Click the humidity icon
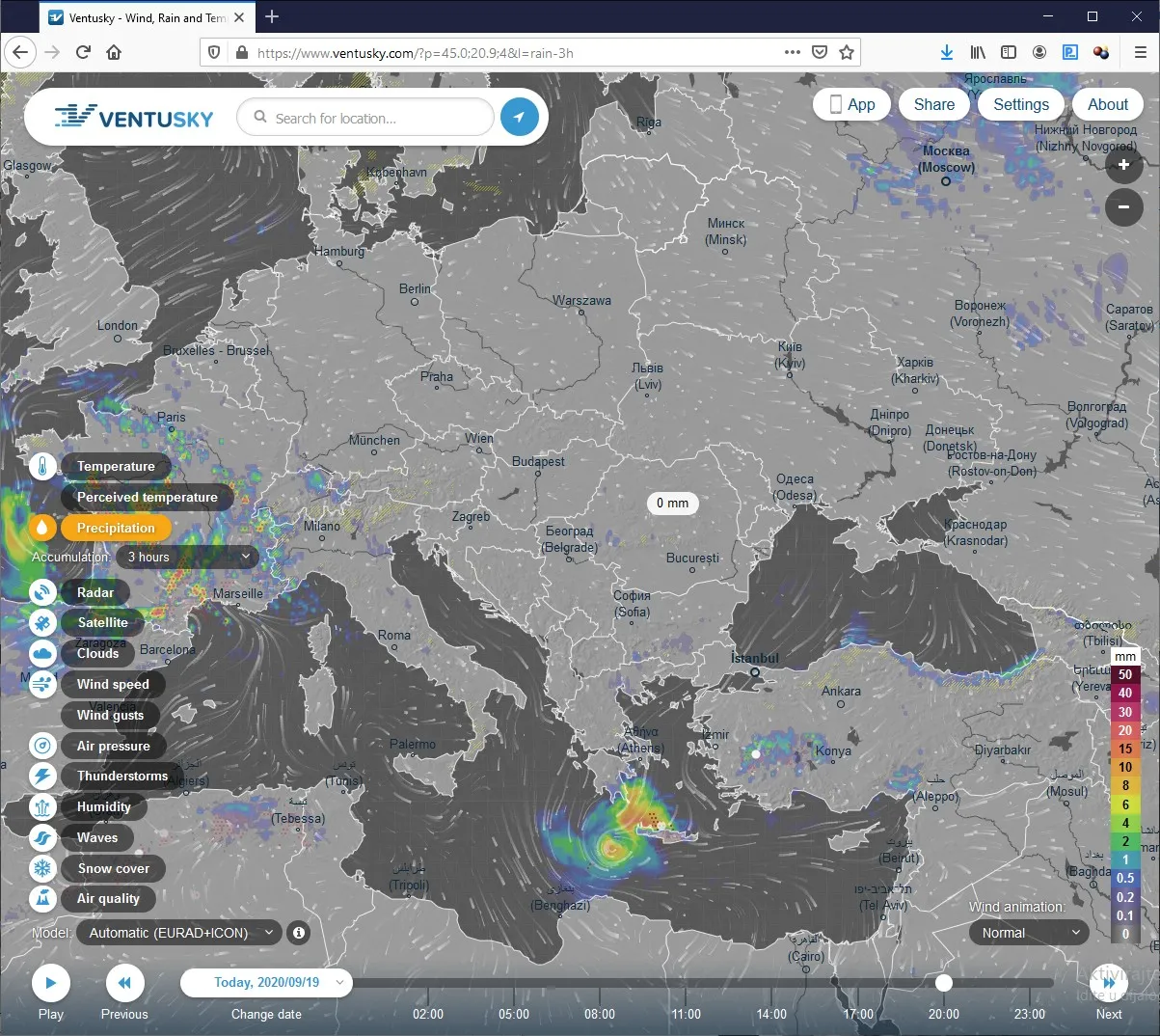1160x1036 pixels. pyautogui.click(x=42, y=807)
